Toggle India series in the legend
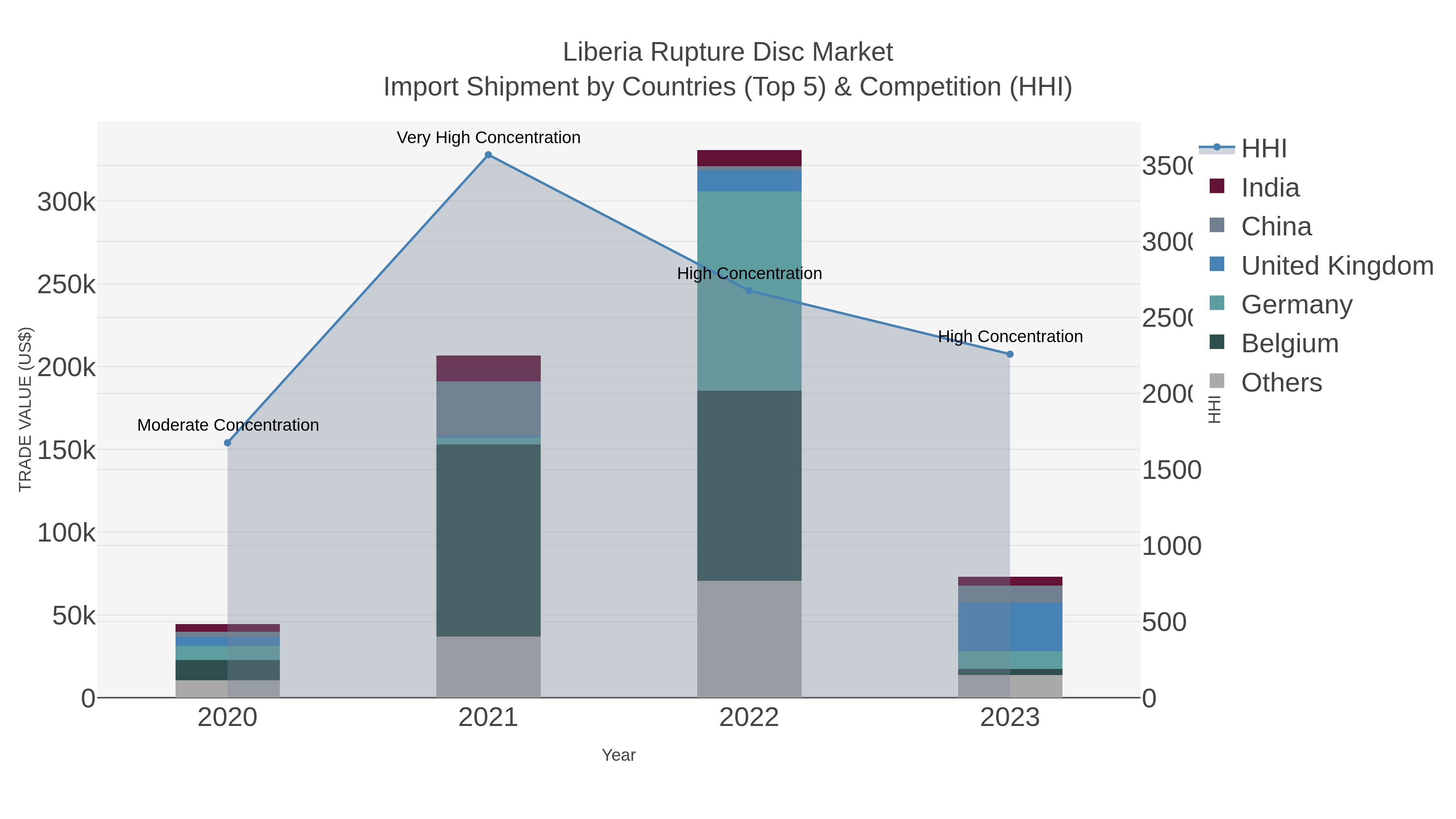The width and height of the screenshot is (1456, 819). click(x=1254, y=188)
